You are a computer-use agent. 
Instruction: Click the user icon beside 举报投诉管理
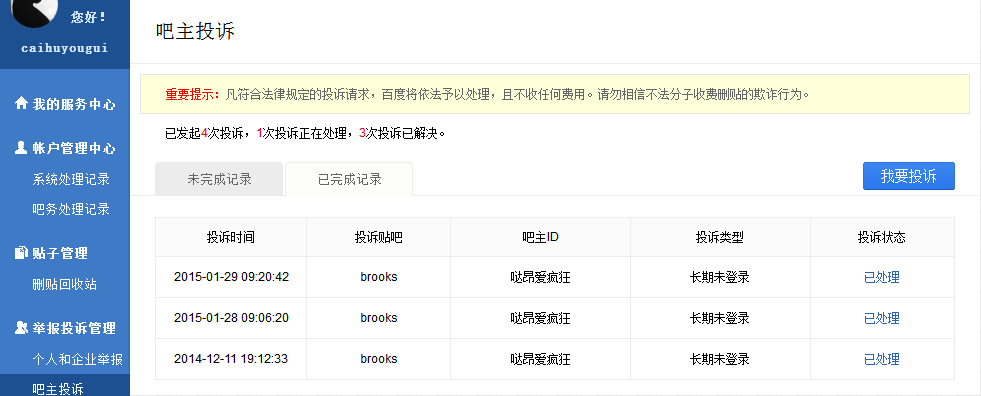tap(21, 327)
